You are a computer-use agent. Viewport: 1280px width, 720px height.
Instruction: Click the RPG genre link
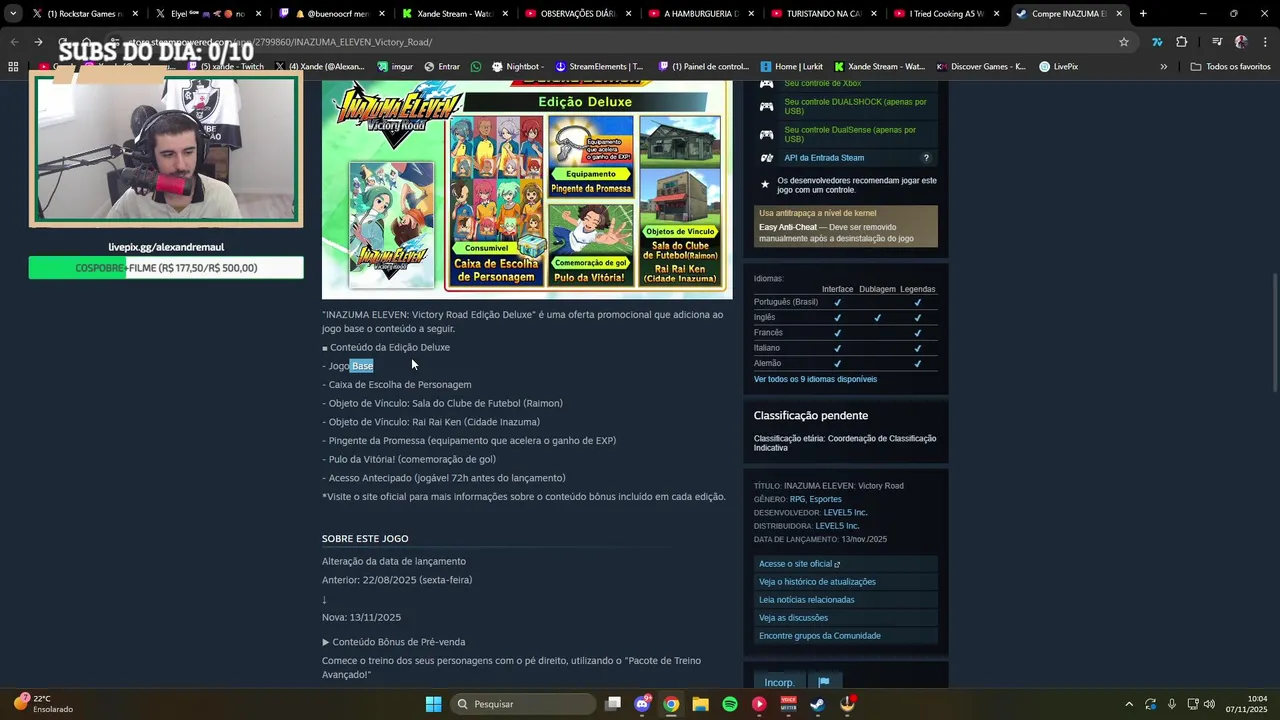click(797, 499)
